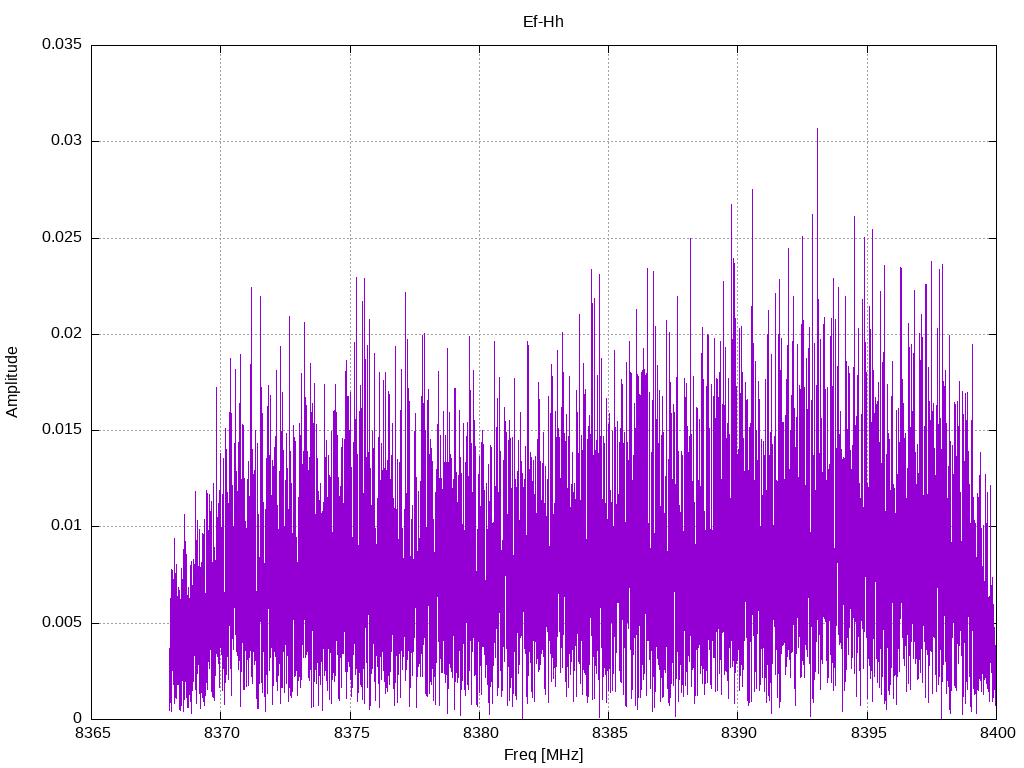The height and width of the screenshot is (768, 1024).
Task: Click the 8375 x-axis tick label
Action: pos(351,733)
